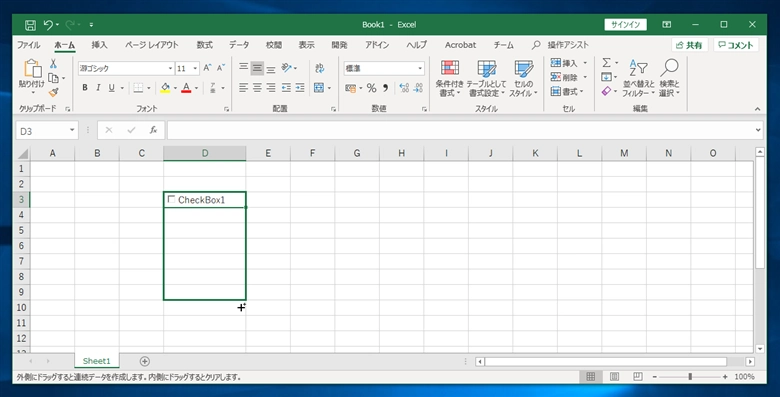The height and width of the screenshot is (397, 780).
Task: Click the zoom slider handle
Action: [690, 377]
